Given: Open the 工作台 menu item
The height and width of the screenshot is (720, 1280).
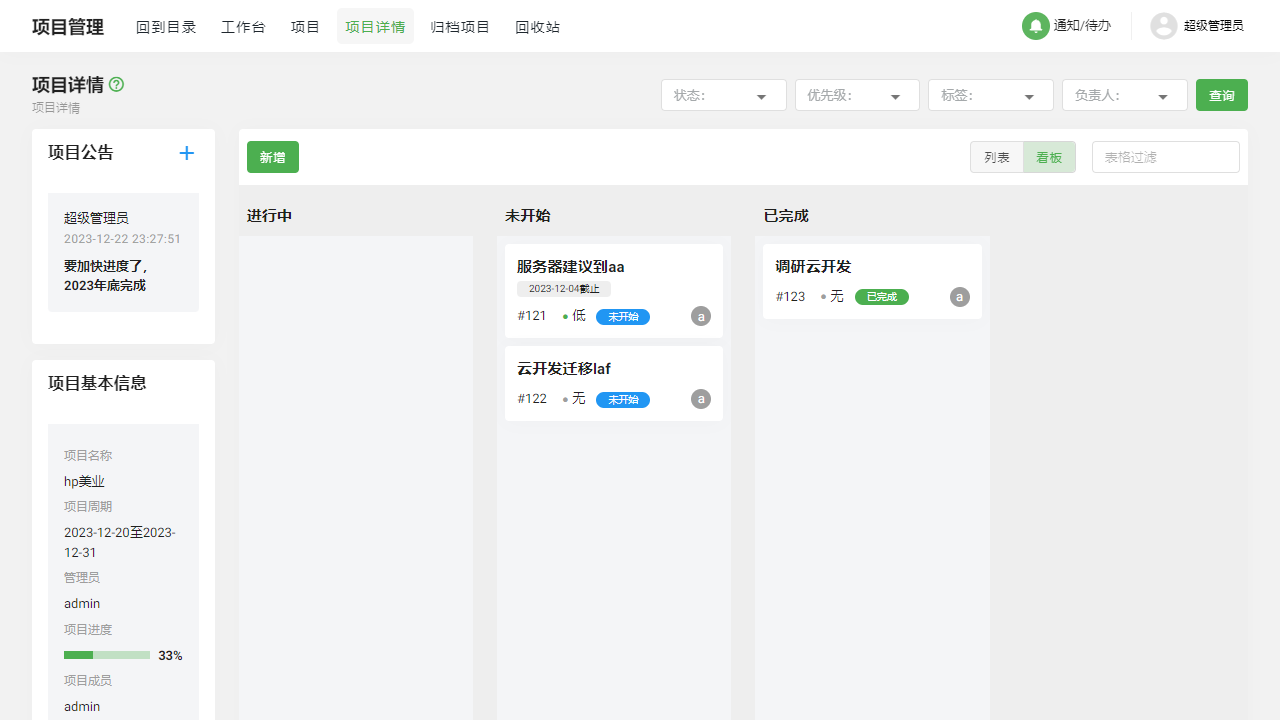Looking at the screenshot, I should [243, 27].
